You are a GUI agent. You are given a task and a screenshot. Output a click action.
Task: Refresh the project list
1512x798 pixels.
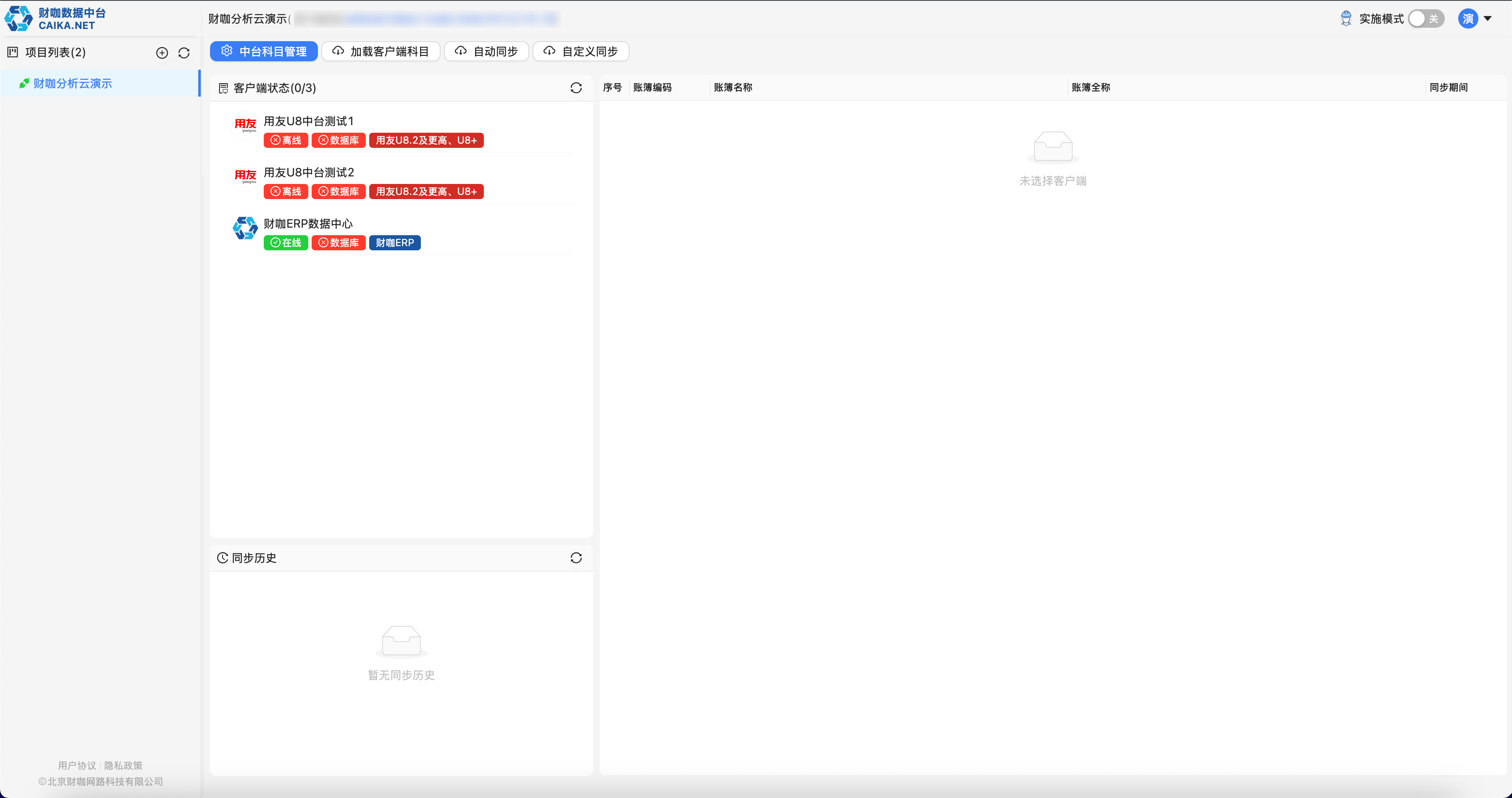(184, 53)
